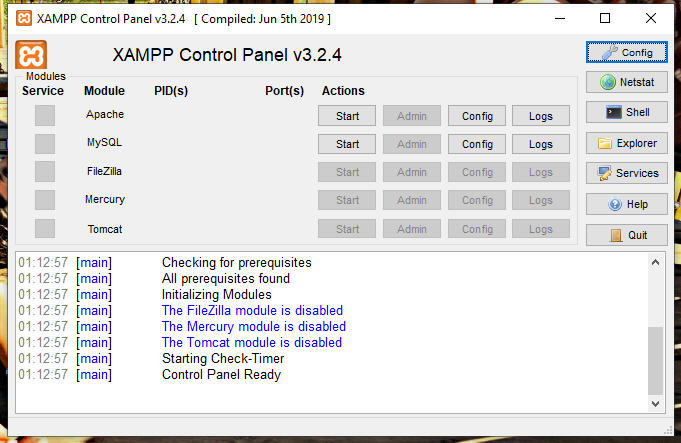Screen dimensions: 681x443
Task: View the Apache Logs list
Action: [541, 116]
